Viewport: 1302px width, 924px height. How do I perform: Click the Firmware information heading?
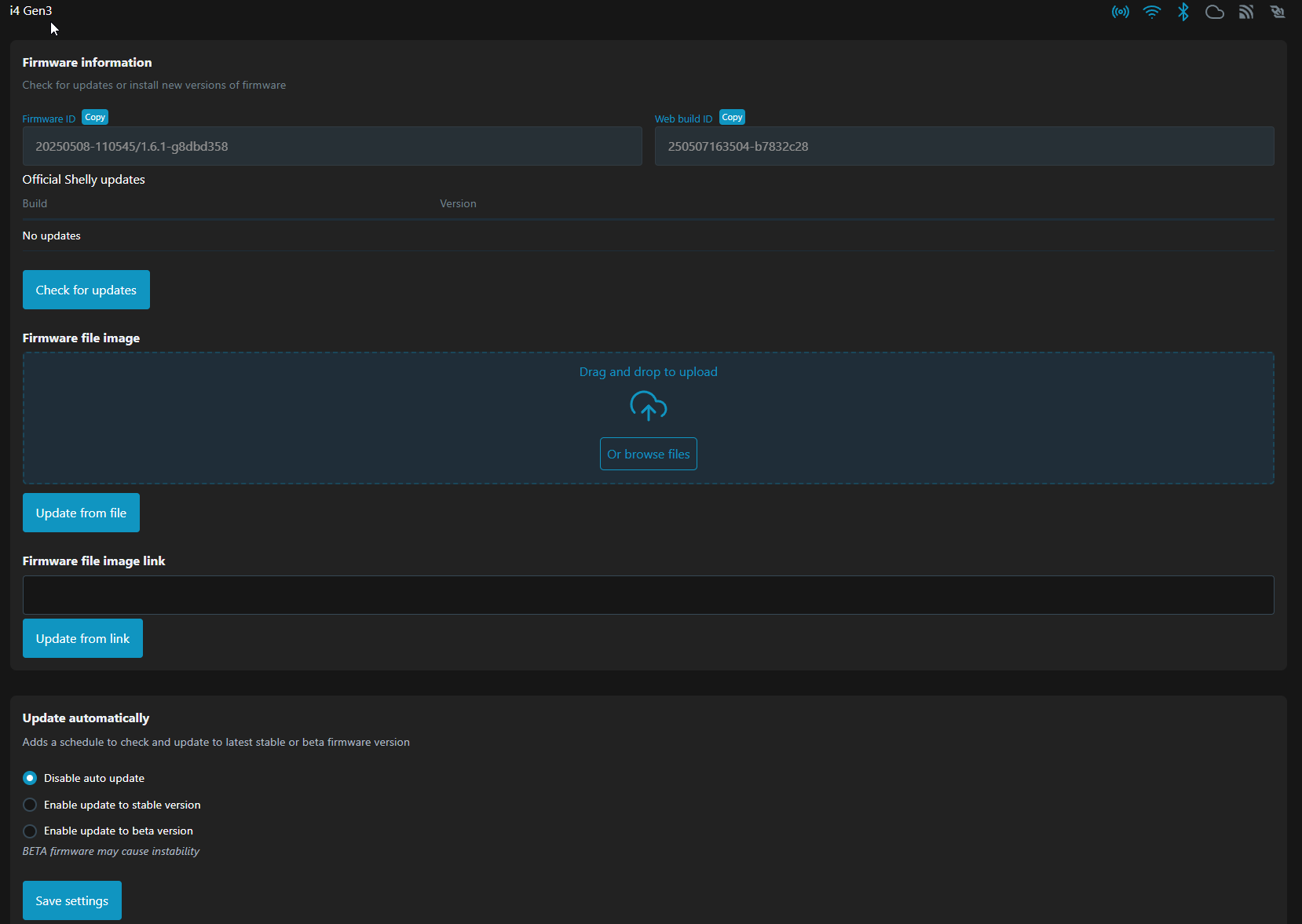click(x=87, y=62)
